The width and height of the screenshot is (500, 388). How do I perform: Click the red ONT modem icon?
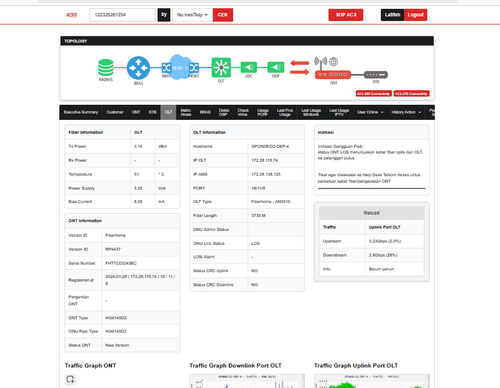point(333,75)
